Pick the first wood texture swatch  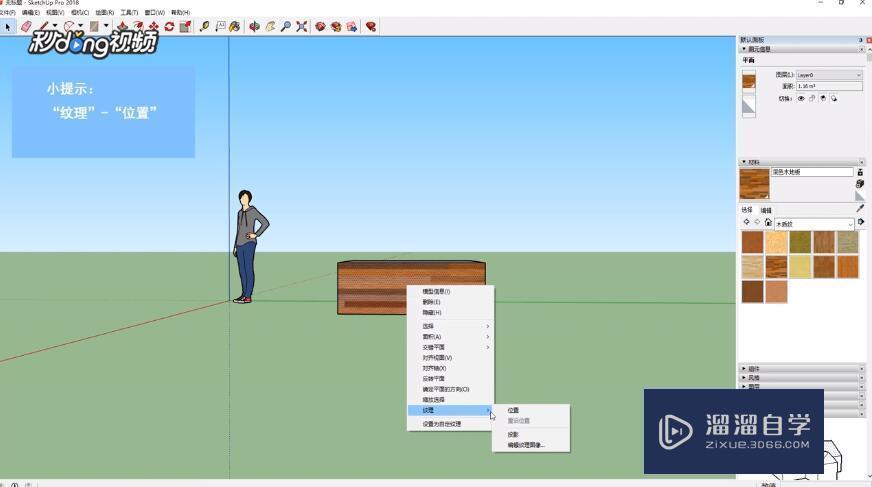[752, 241]
